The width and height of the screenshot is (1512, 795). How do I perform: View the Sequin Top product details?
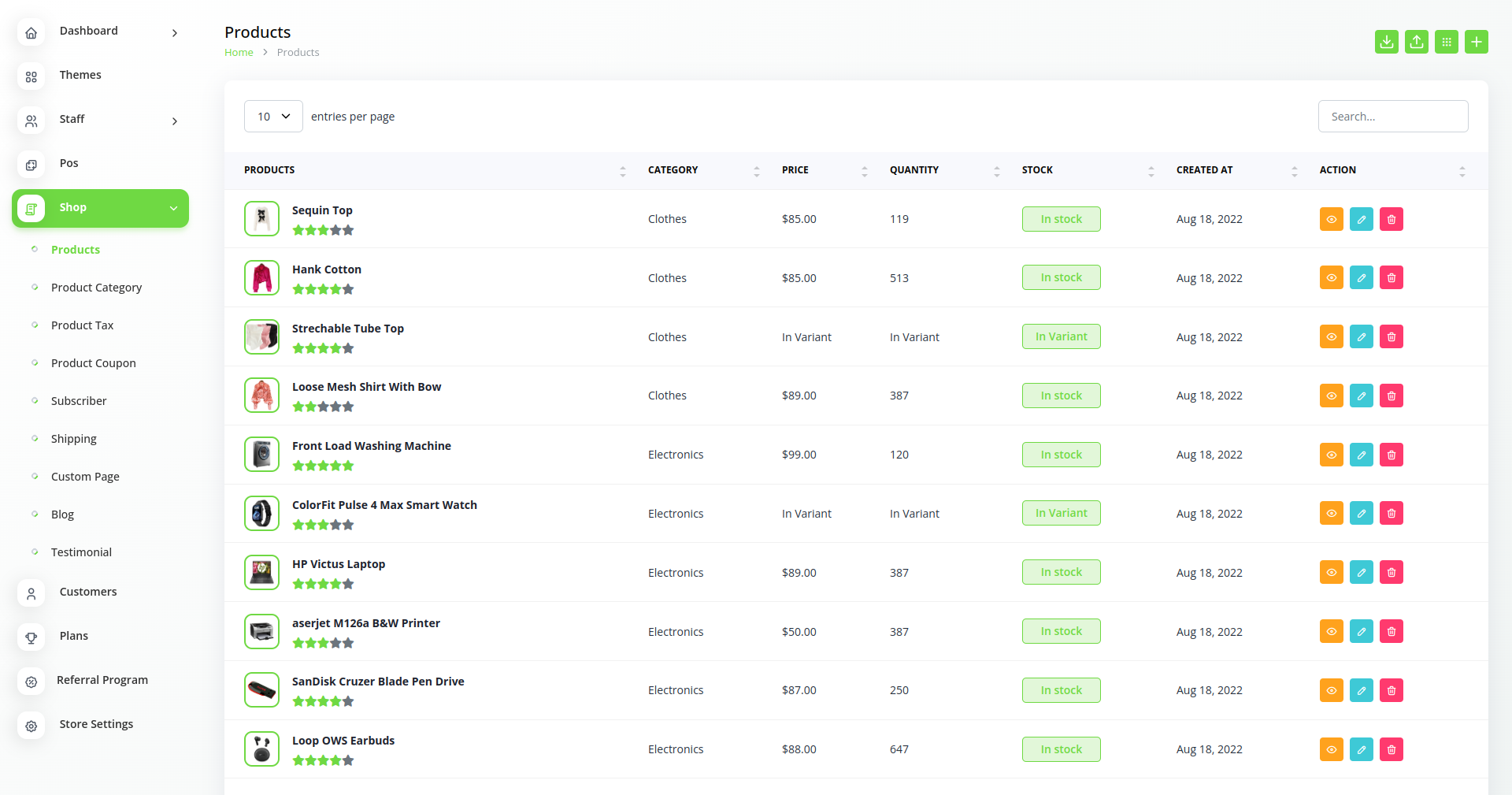[x=1331, y=219]
